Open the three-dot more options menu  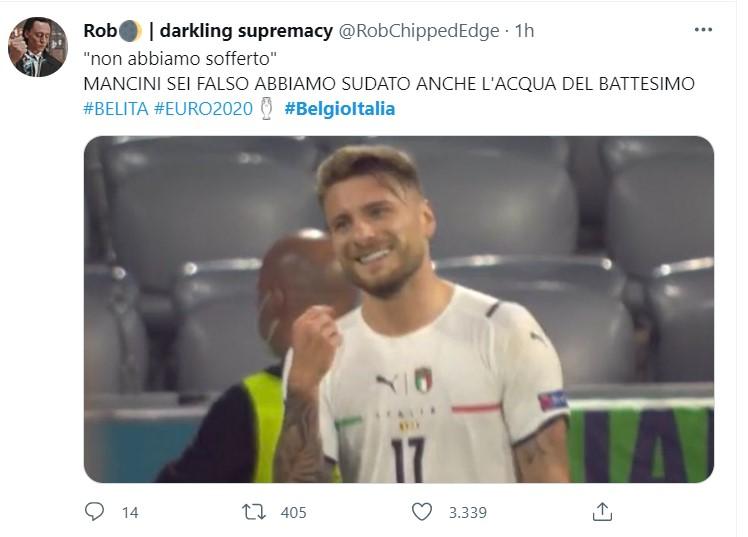pyautogui.click(x=703, y=30)
